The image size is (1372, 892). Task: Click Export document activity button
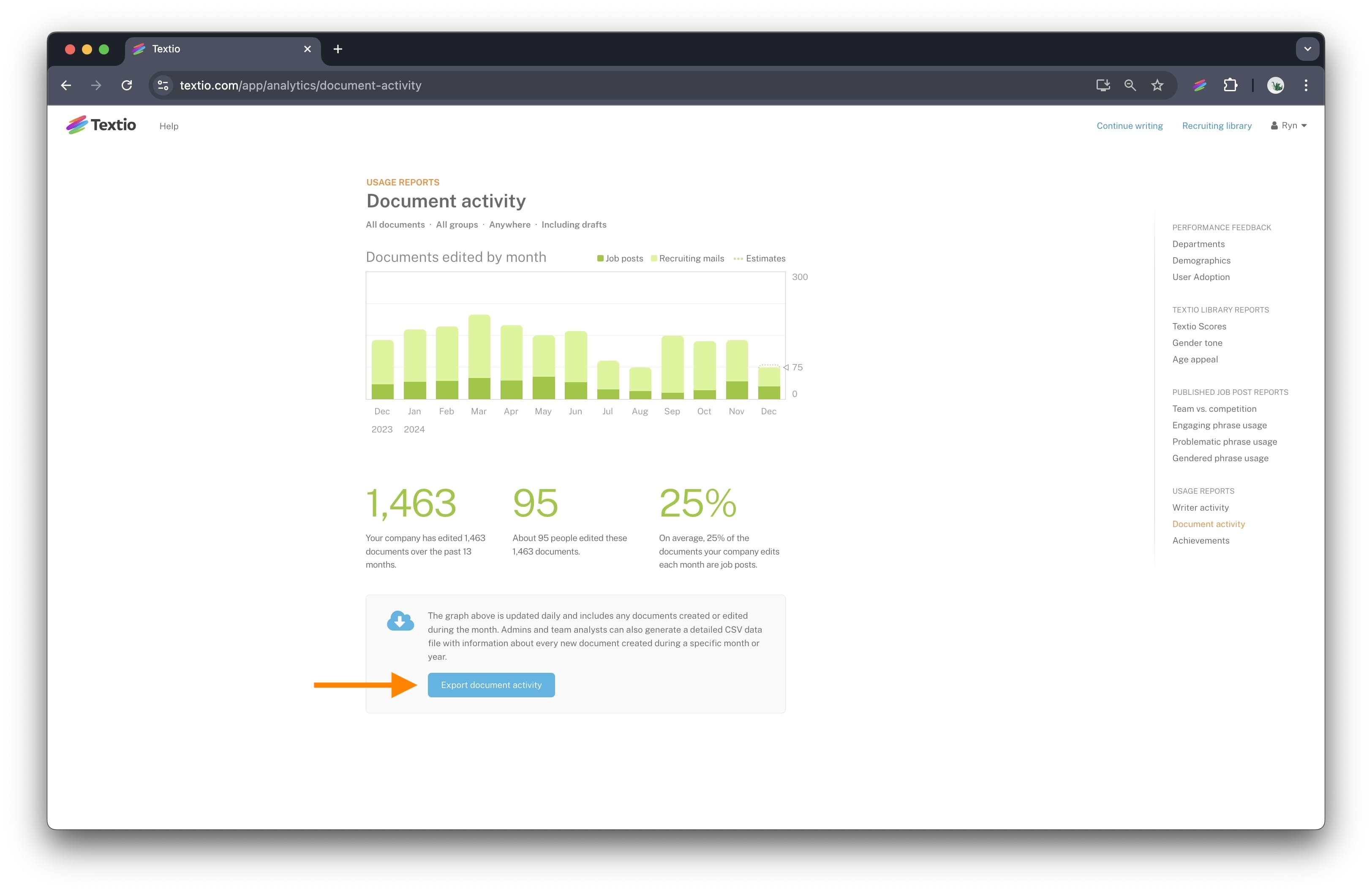(491, 685)
